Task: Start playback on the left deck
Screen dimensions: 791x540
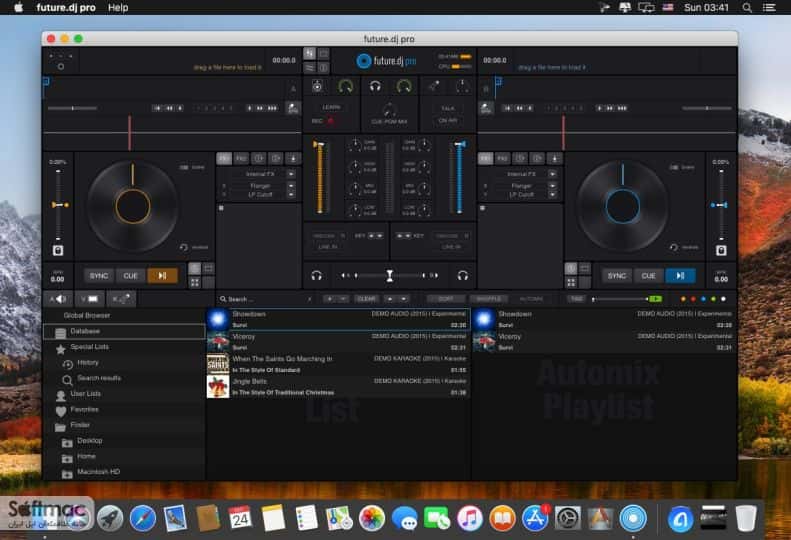Action: pyautogui.click(x=162, y=276)
